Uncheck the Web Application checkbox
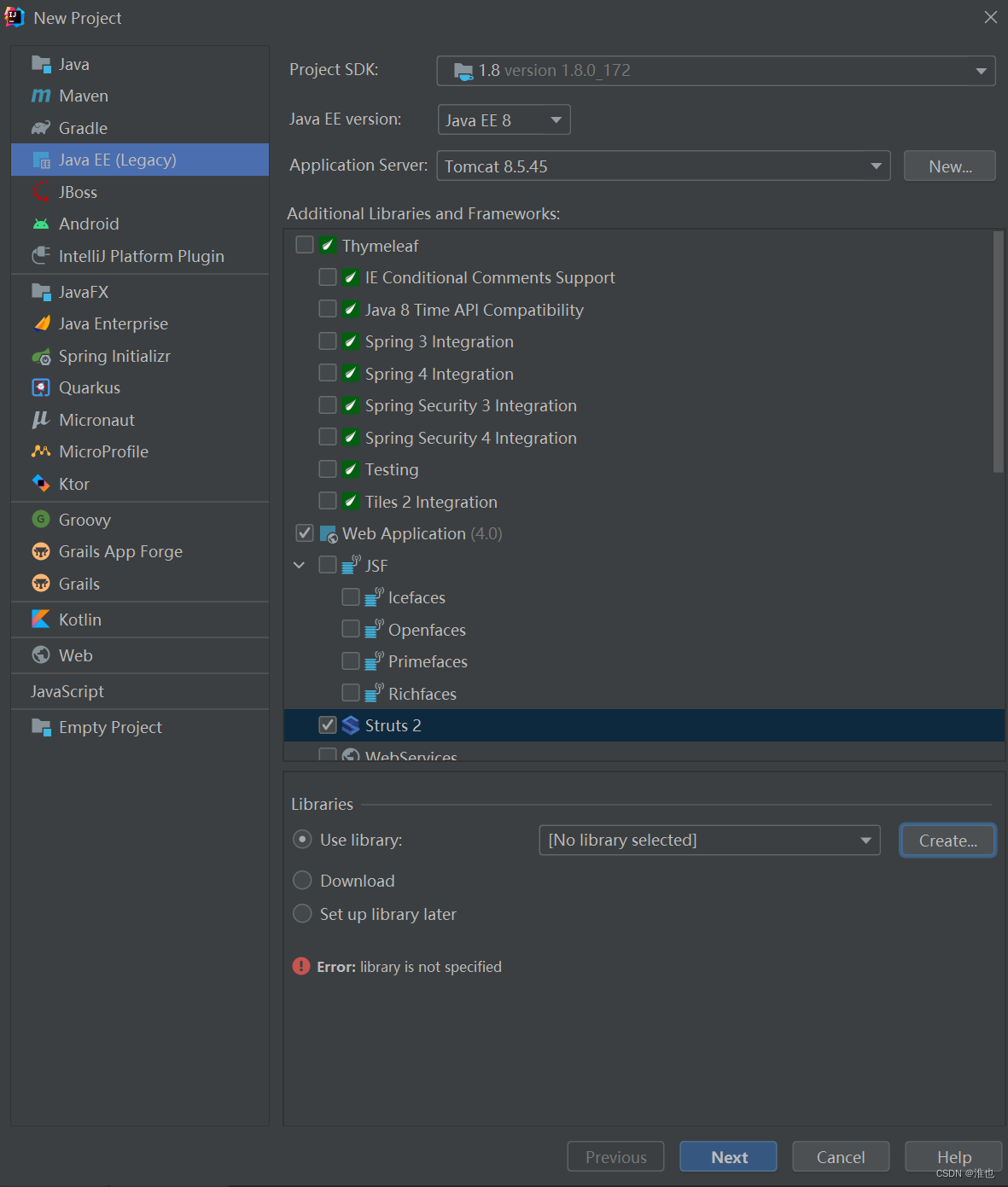The width and height of the screenshot is (1008, 1187). [x=305, y=533]
